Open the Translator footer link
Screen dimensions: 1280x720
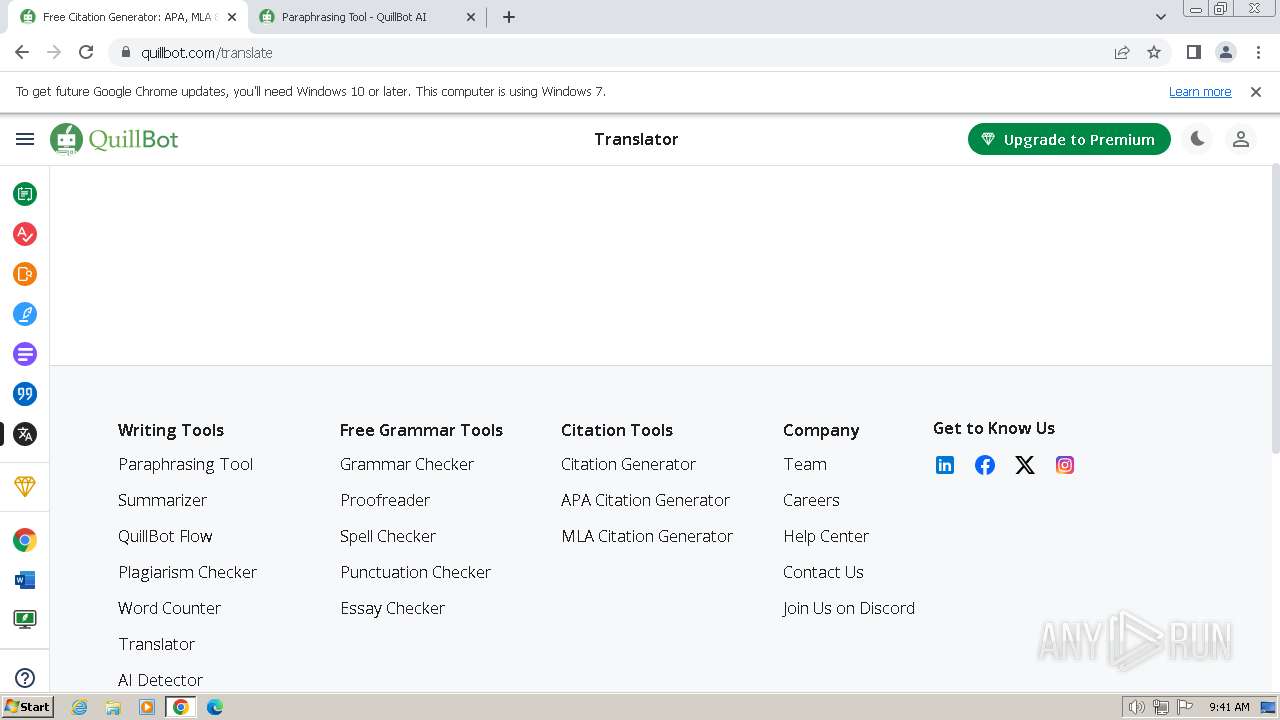156,644
